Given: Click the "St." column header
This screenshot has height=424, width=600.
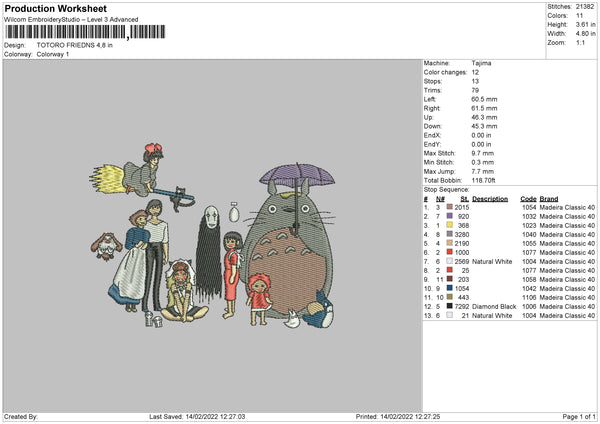Looking at the screenshot, I should tap(465, 199).
